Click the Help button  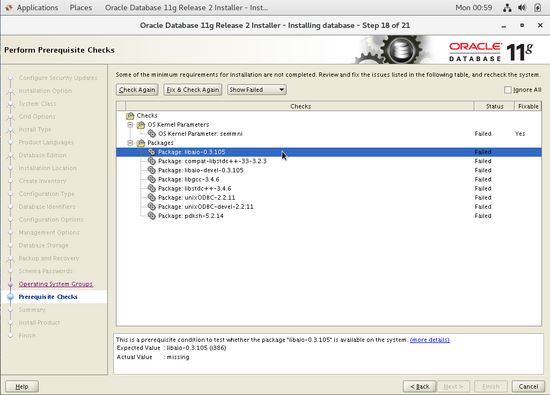coord(22,387)
